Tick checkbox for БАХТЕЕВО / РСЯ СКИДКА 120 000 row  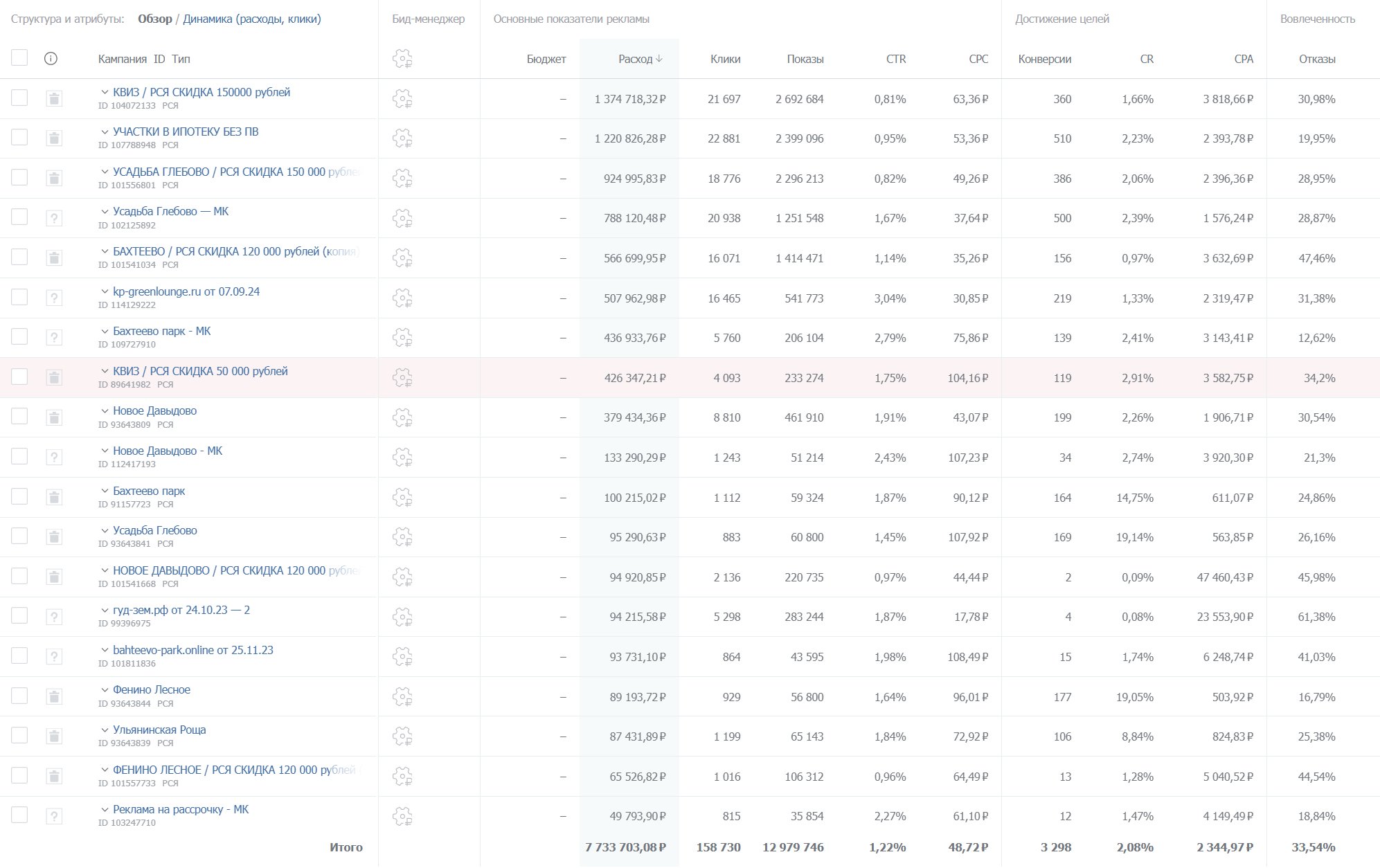[19, 257]
